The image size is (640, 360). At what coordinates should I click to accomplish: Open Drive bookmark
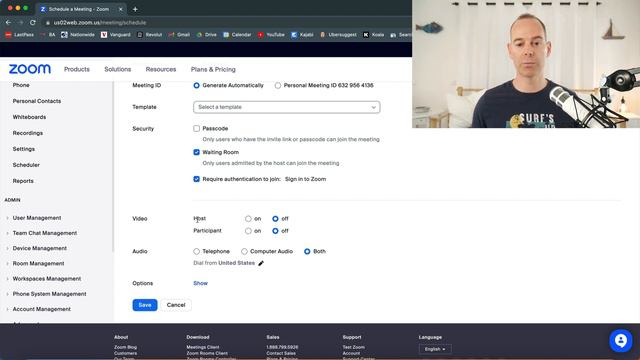point(207,35)
